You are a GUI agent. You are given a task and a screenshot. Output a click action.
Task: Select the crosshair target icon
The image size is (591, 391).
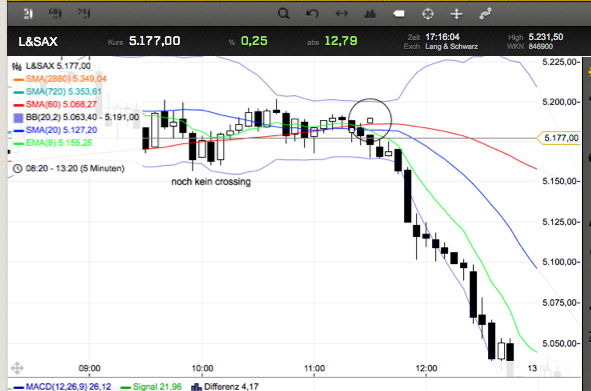point(428,14)
